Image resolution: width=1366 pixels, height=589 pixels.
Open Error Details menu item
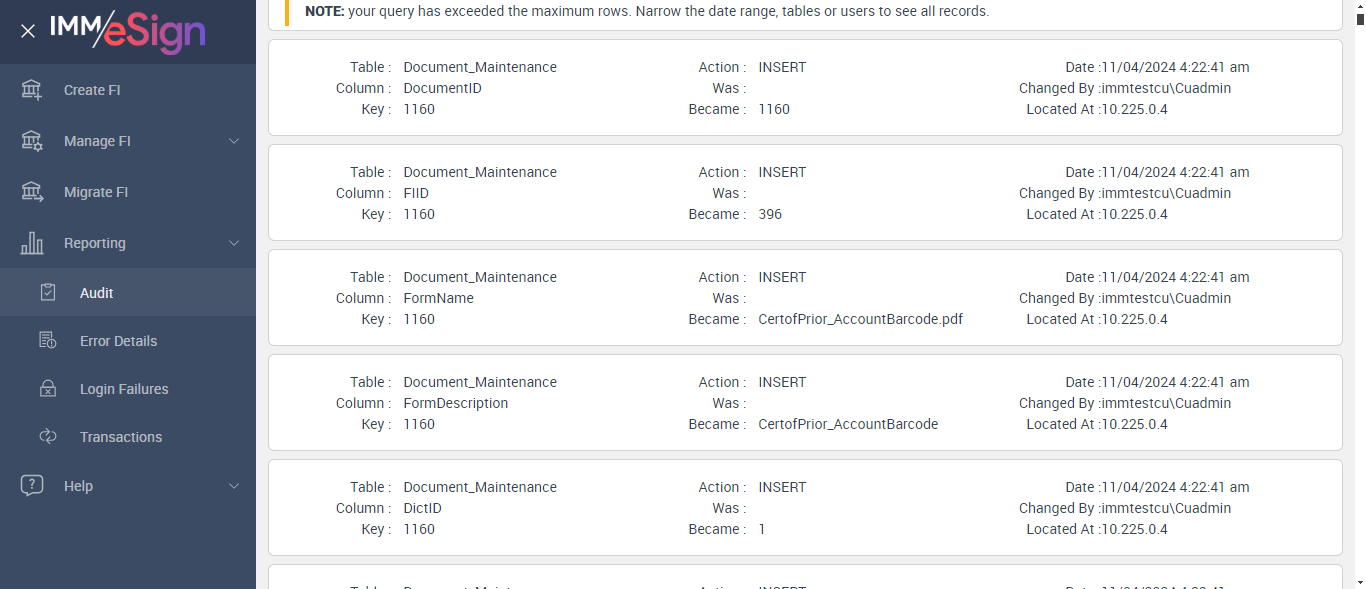coord(118,341)
